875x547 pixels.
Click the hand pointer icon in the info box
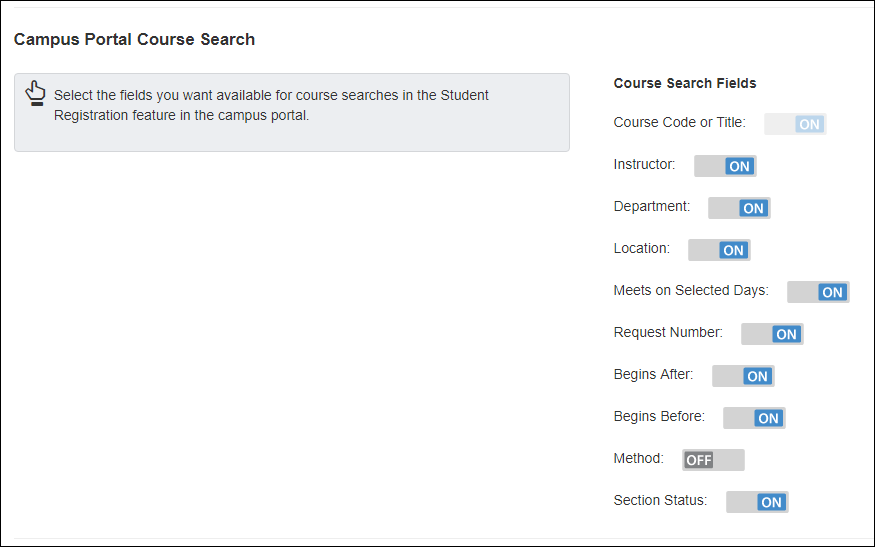[36, 93]
